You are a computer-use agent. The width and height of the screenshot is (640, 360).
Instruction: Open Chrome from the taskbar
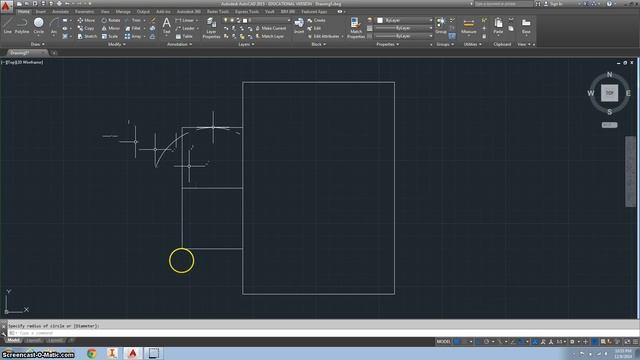coord(92,353)
